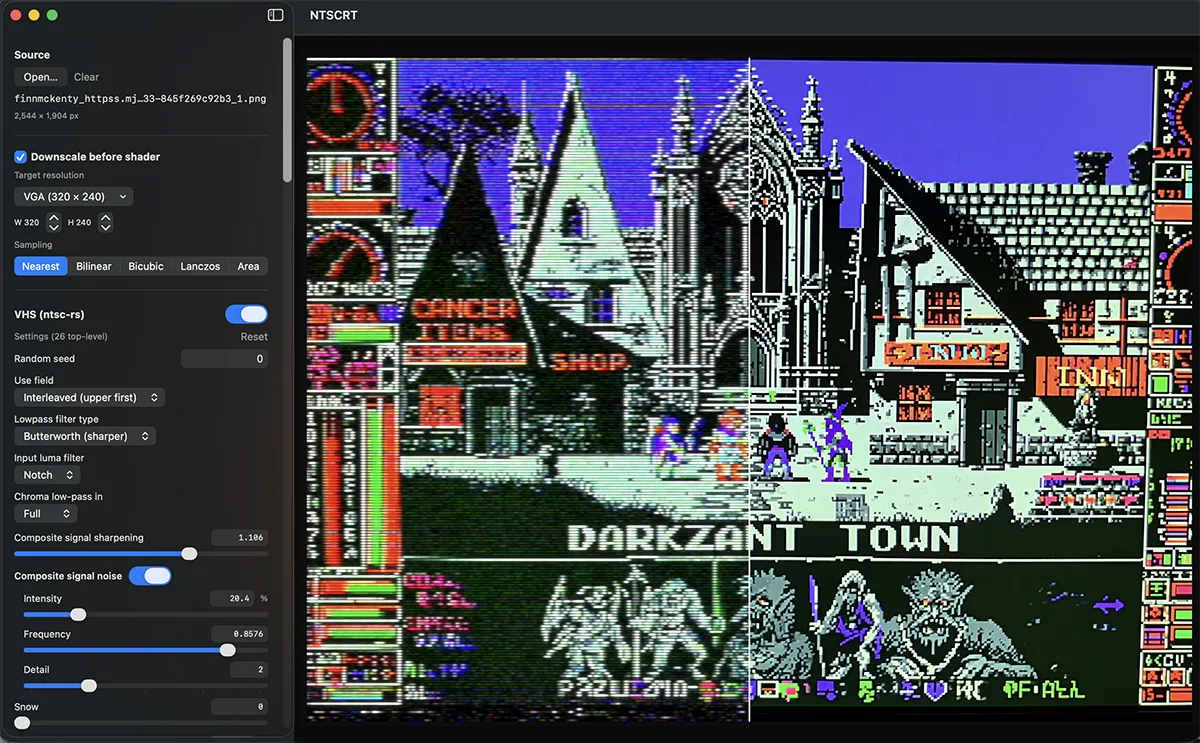Click the Frequency value 0.8576 field

click(x=239, y=634)
